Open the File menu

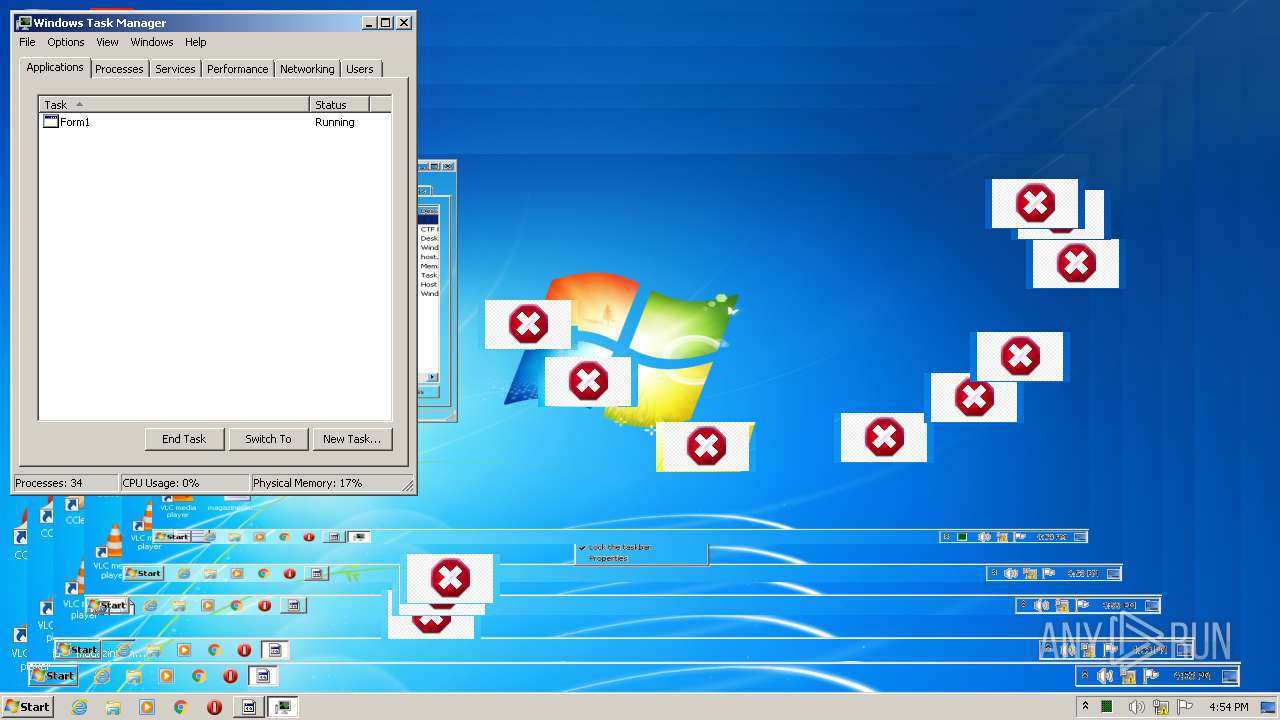pyautogui.click(x=27, y=42)
